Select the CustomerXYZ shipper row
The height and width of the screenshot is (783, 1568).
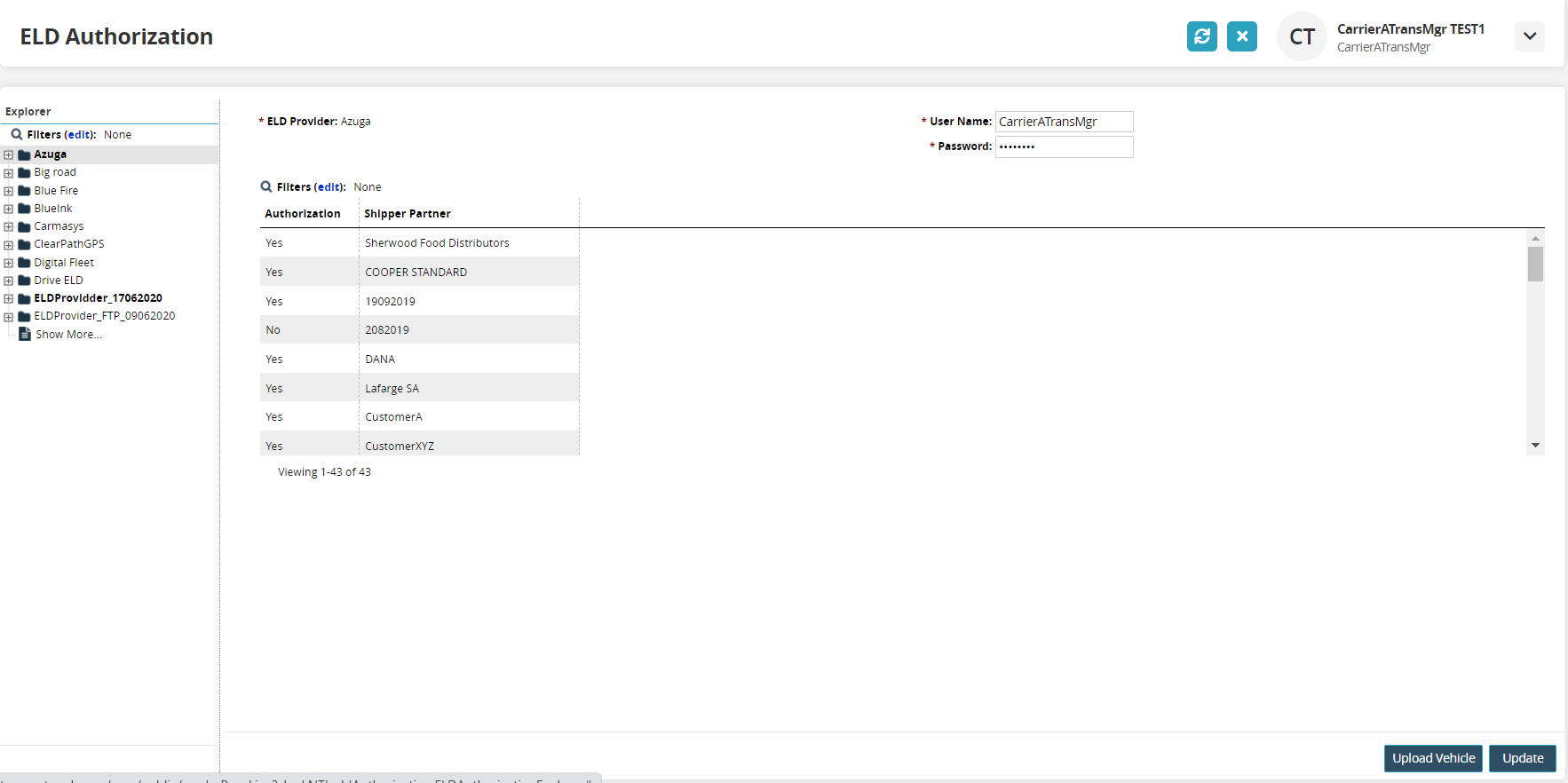point(420,444)
